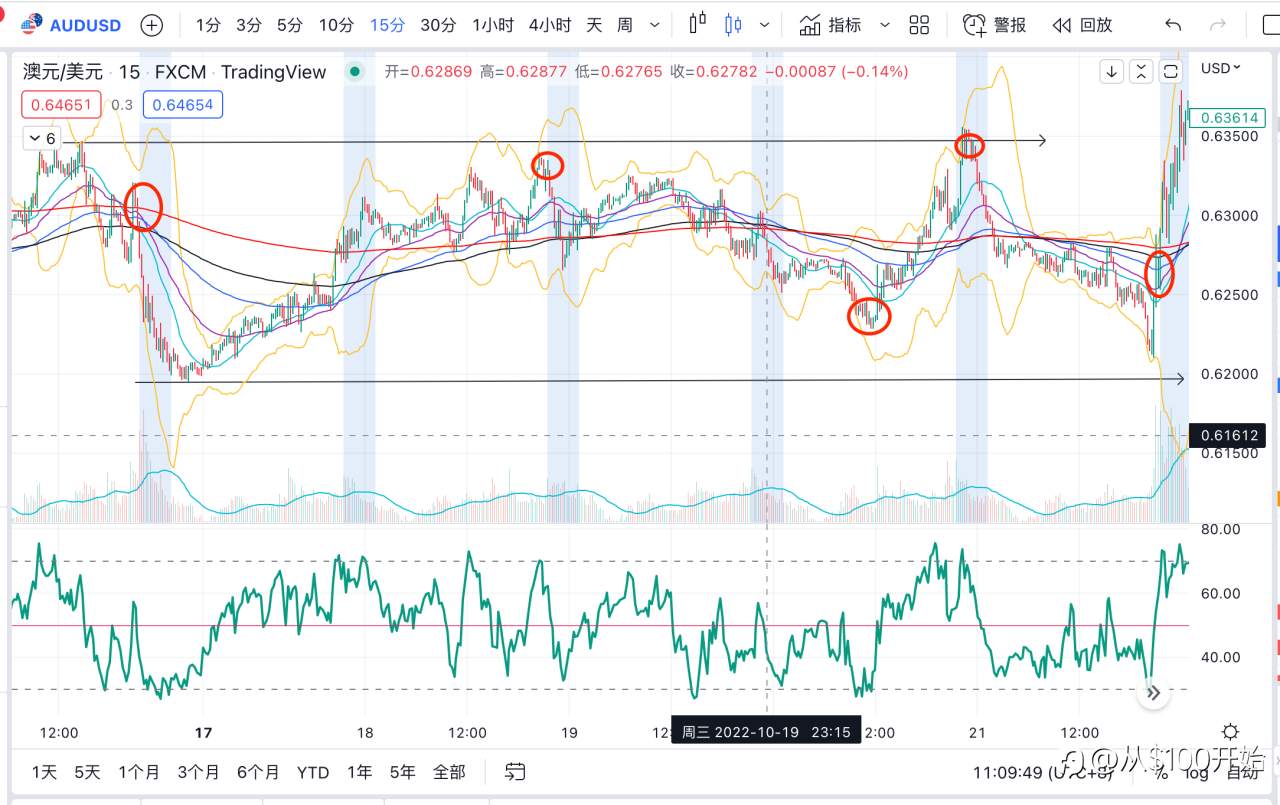Screen dimensions: 1280x805
Task: Open chart settings gear icon
Action: point(1230,732)
